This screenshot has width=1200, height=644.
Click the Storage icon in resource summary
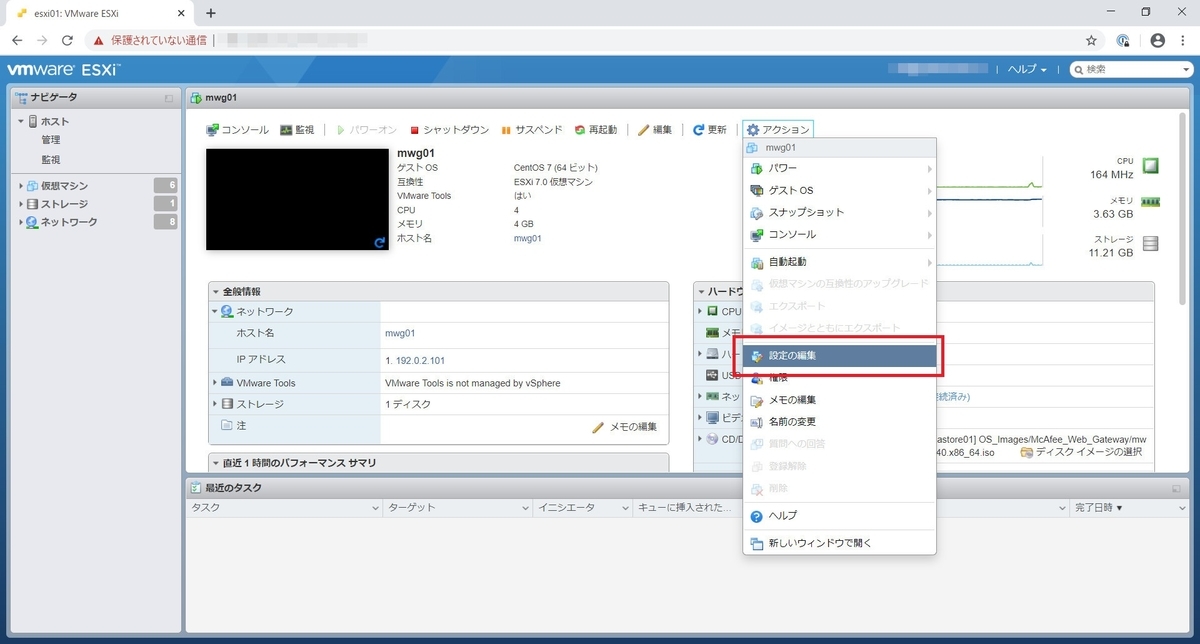pyautogui.click(x=1150, y=243)
